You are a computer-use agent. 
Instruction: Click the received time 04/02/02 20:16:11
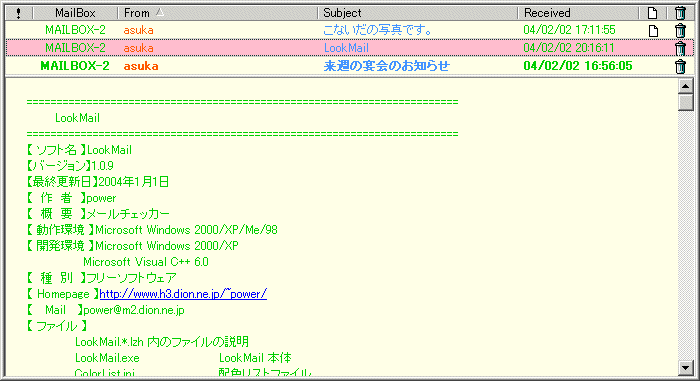point(569,48)
